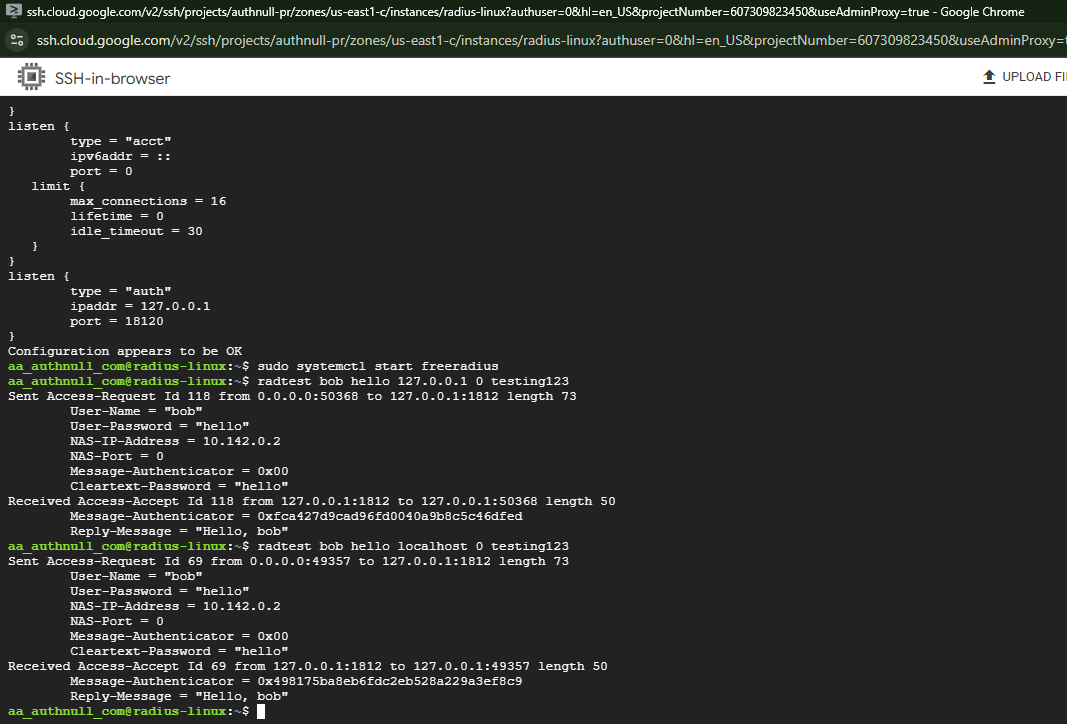Click 'Configuration appears to be OK' line
1067x724 pixels.
[x=125, y=351]
